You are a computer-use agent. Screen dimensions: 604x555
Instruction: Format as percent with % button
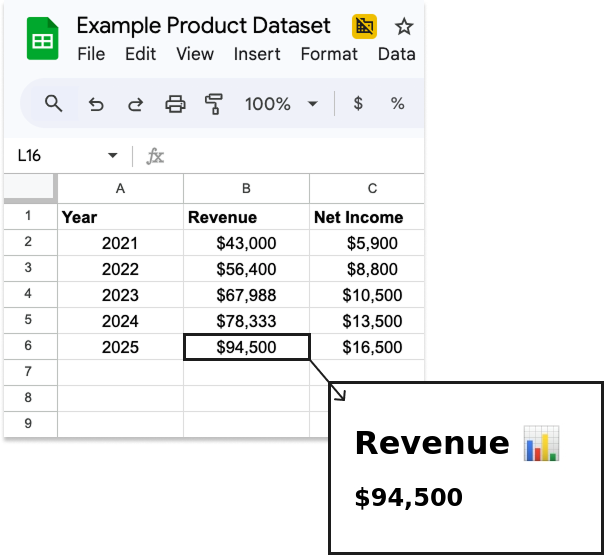[397, 103]
